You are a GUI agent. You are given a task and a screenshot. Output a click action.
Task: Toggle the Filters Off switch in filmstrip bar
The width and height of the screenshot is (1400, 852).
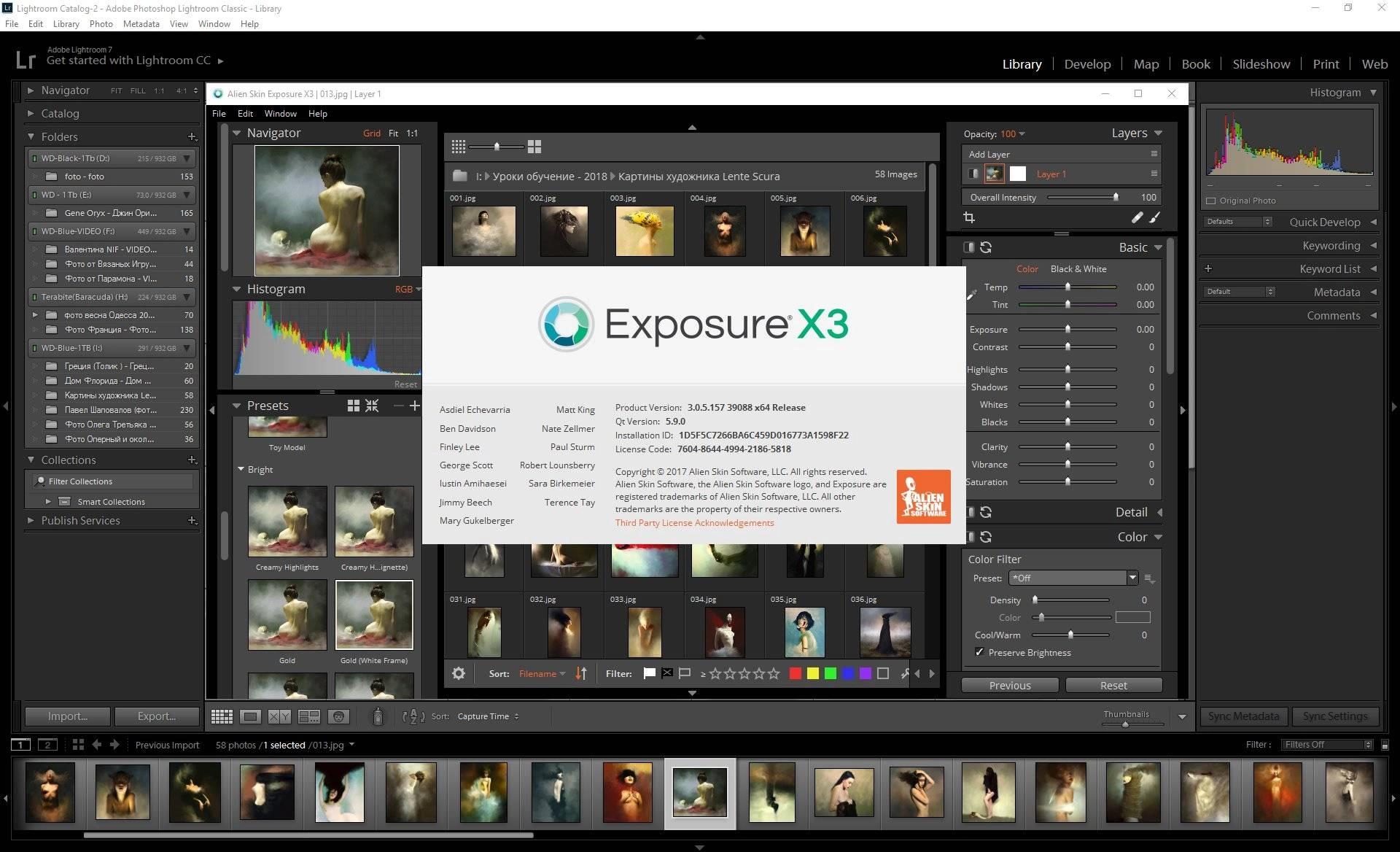1385,745
